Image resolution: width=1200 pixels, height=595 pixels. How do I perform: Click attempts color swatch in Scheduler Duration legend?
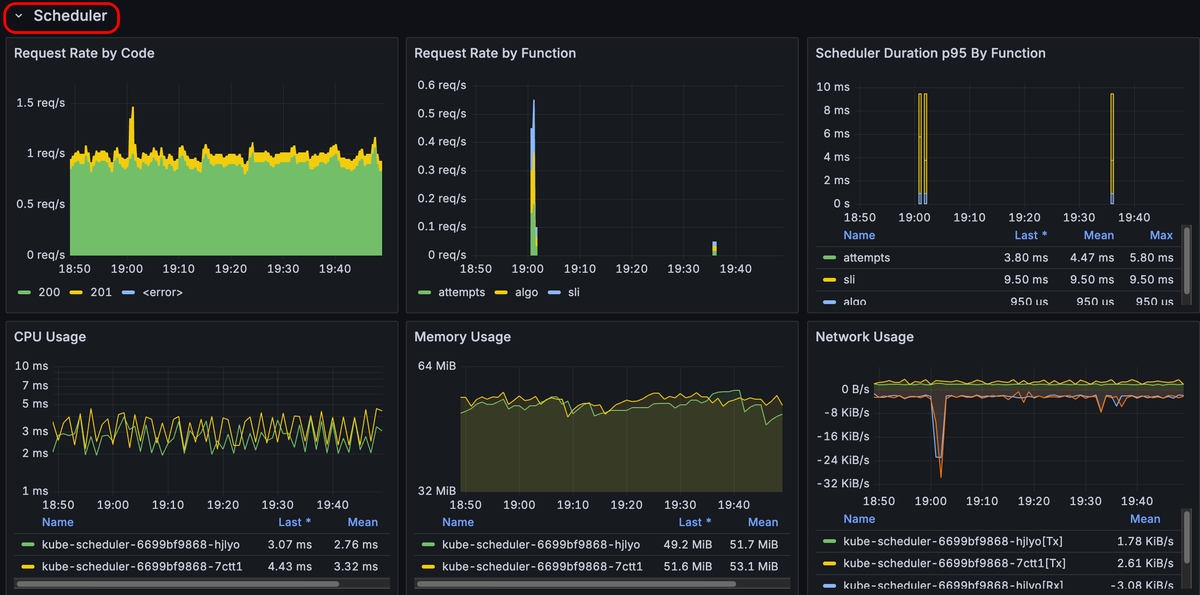coord(829,258)
